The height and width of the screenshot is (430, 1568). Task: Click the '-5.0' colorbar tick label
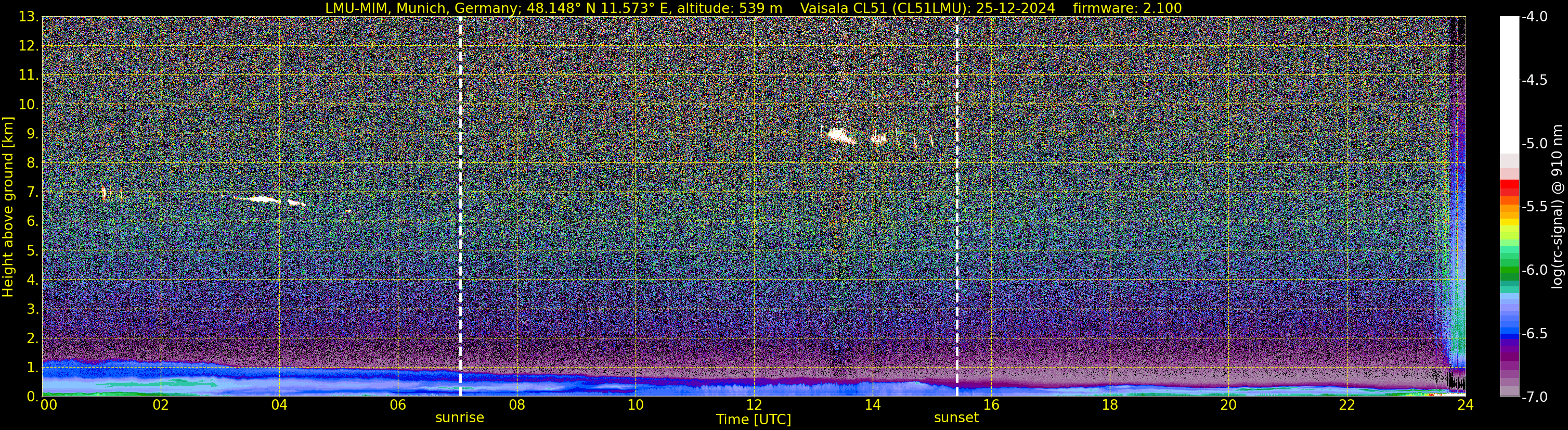point(1535,144)
